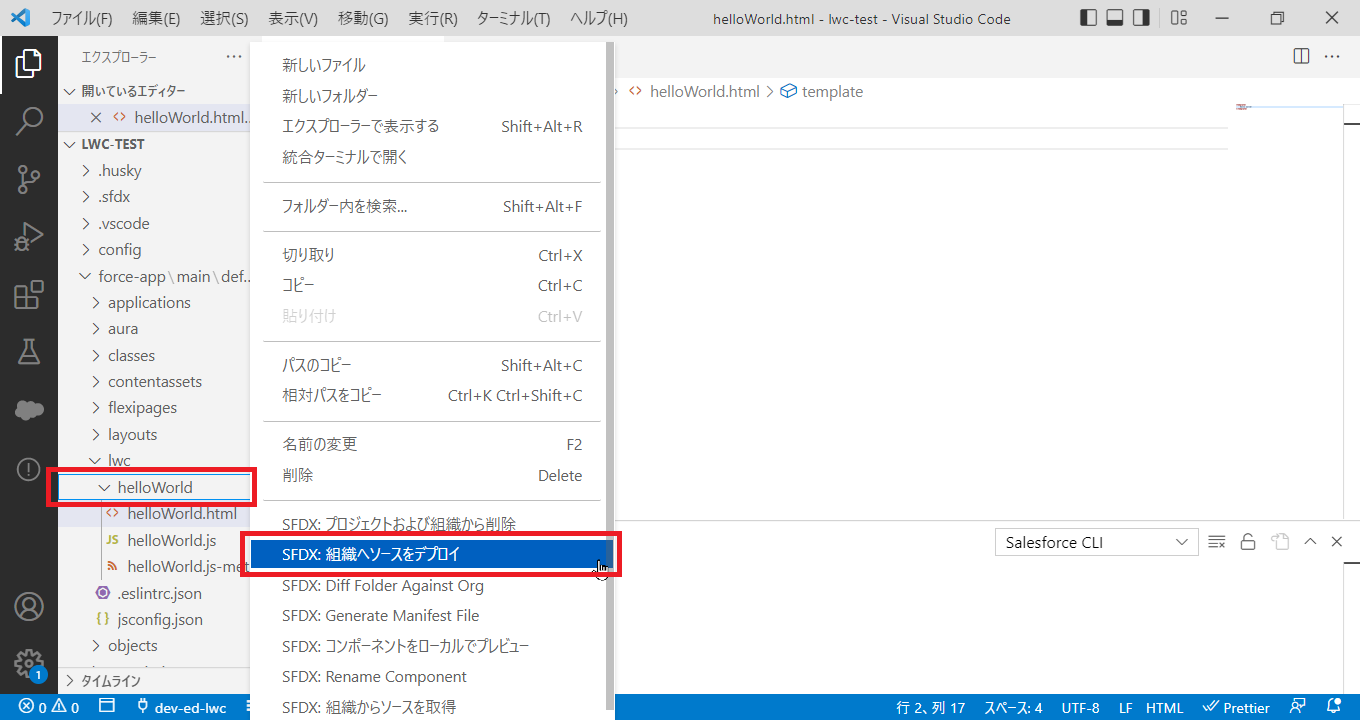Split the editor to the right

tap(1301, 56)
